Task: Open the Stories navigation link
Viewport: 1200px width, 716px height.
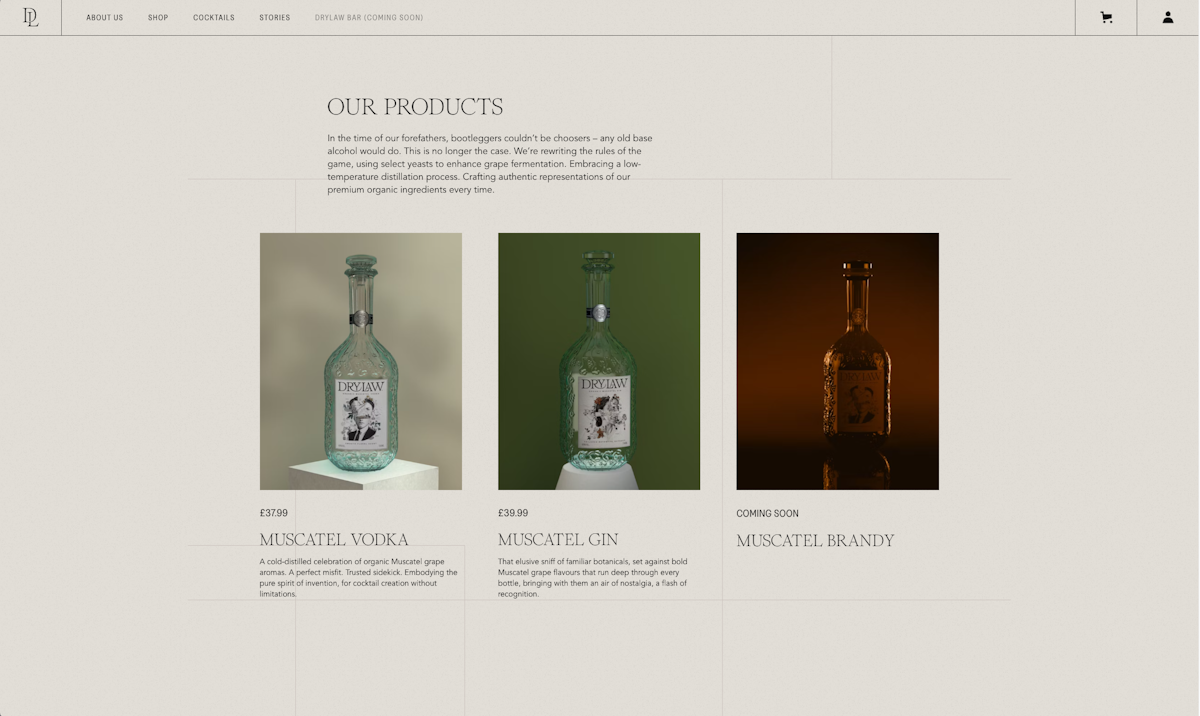Action: click(x=275, y=18)
